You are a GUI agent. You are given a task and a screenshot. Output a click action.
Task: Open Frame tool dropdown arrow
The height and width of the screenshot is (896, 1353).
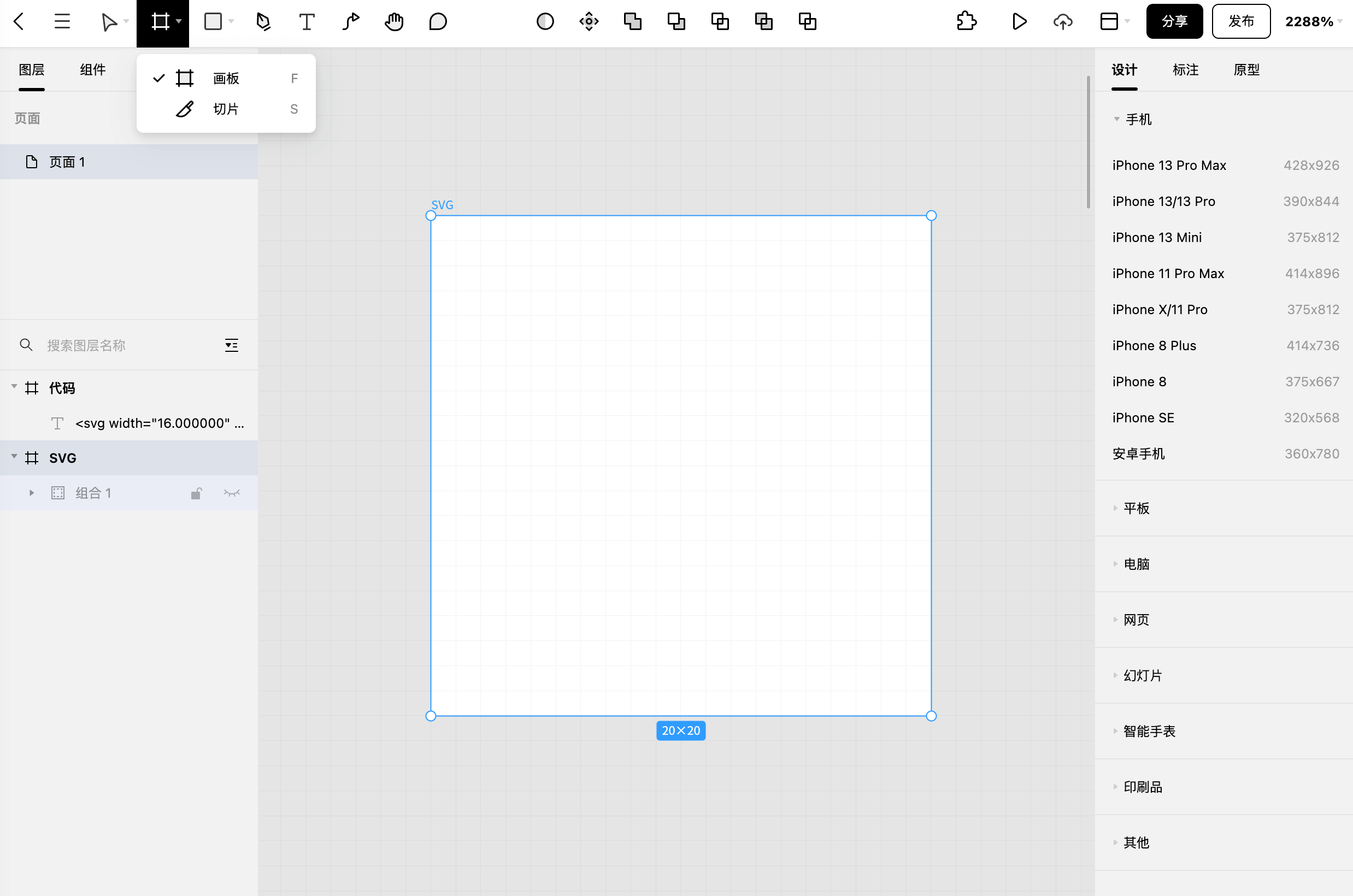click(179, 22)
